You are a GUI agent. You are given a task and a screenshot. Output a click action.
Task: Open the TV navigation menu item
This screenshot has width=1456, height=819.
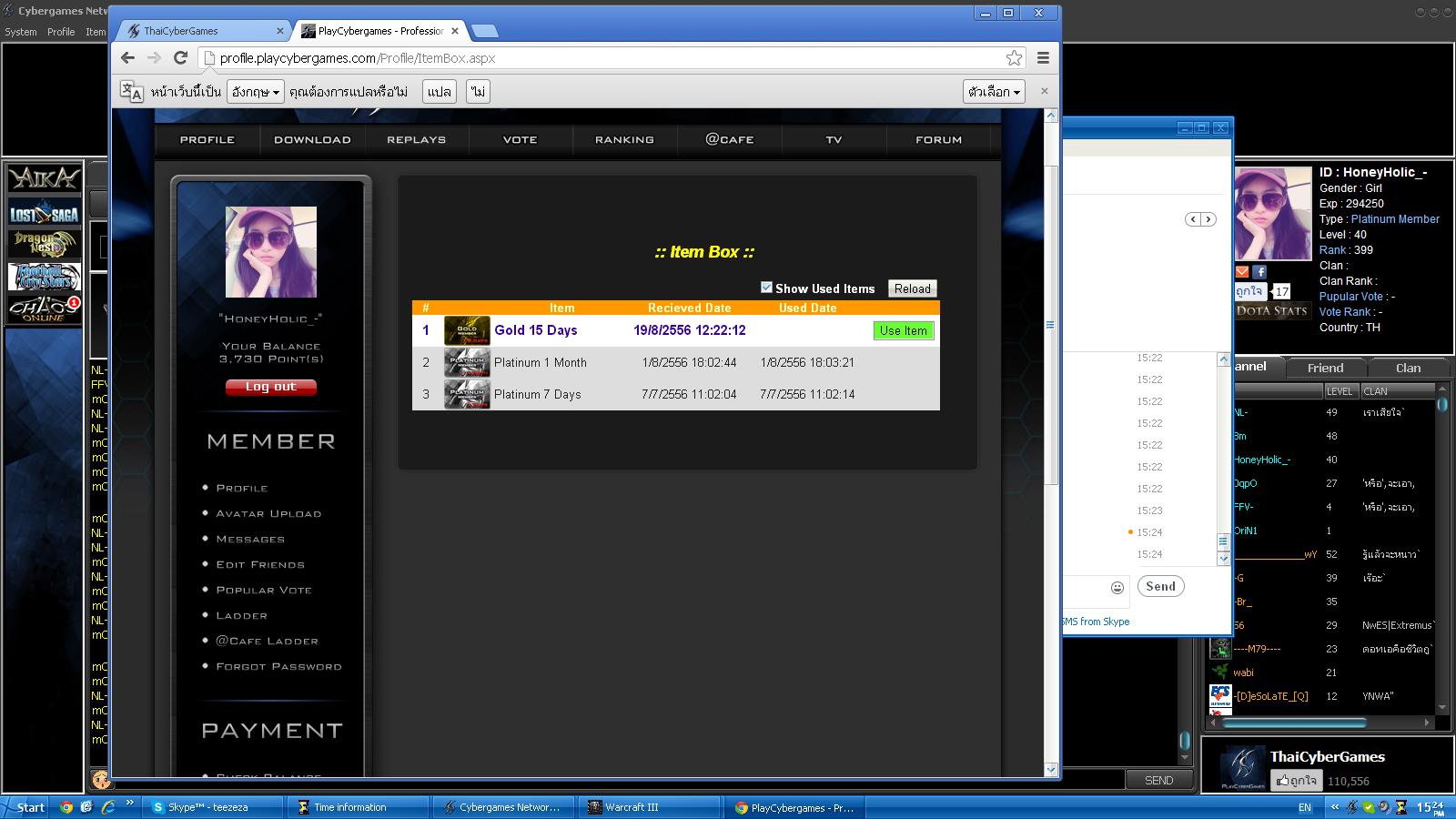coord(834,140)
